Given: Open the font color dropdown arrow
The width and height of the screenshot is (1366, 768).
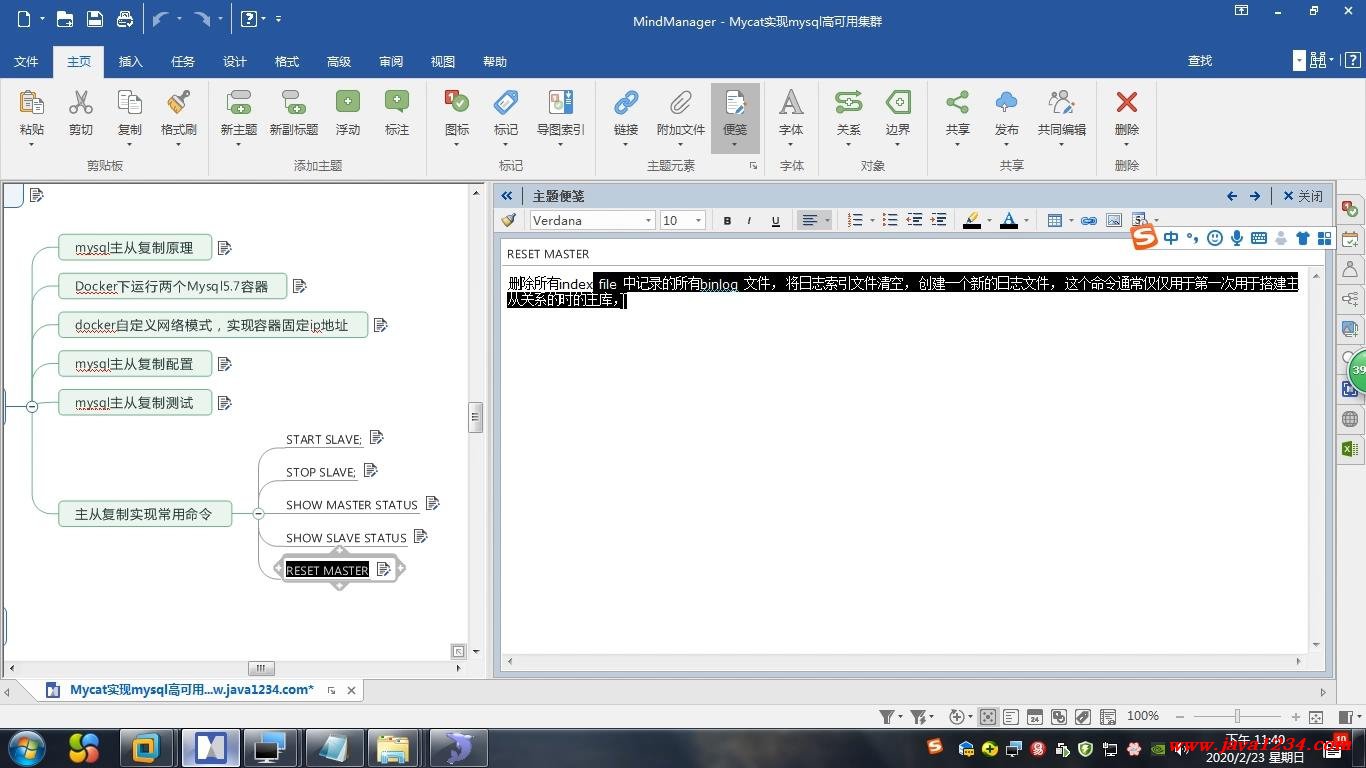Looking at the screenshot, I should click(x=1026, y=221).
